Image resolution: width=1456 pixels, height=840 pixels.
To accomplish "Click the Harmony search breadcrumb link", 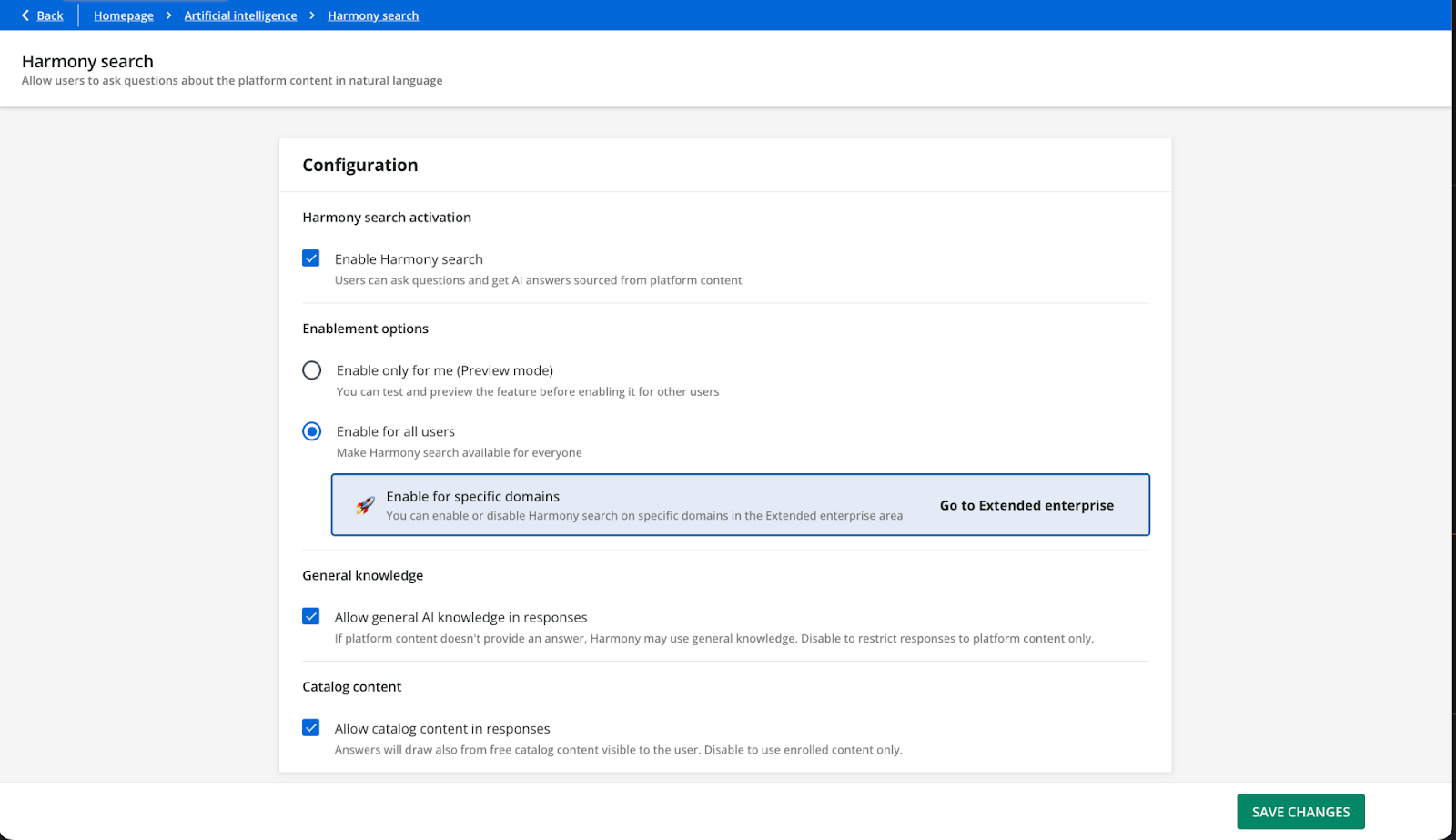I will click(373, 15).
